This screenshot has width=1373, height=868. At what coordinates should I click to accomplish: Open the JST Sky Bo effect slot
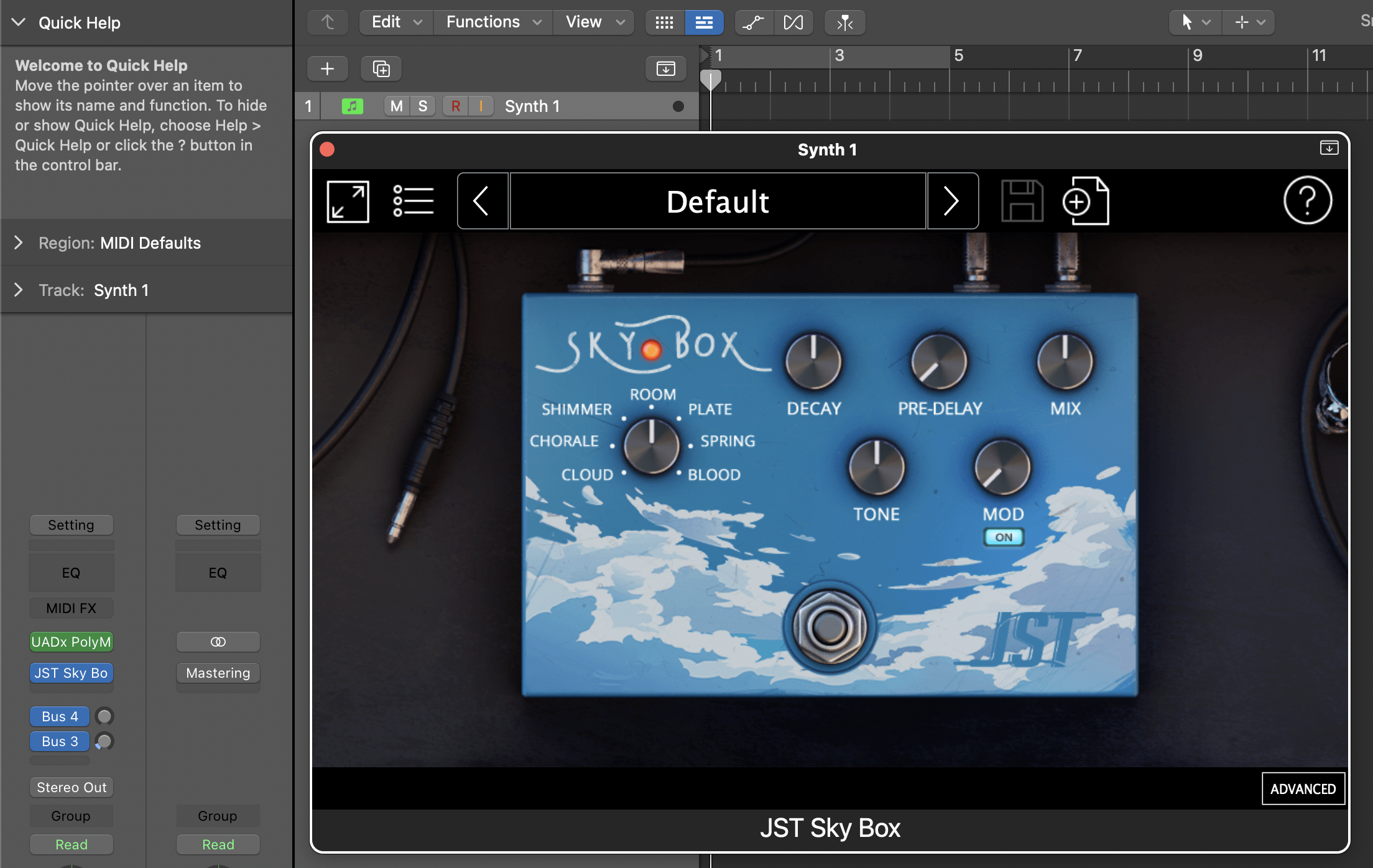[x=72, y=673]
